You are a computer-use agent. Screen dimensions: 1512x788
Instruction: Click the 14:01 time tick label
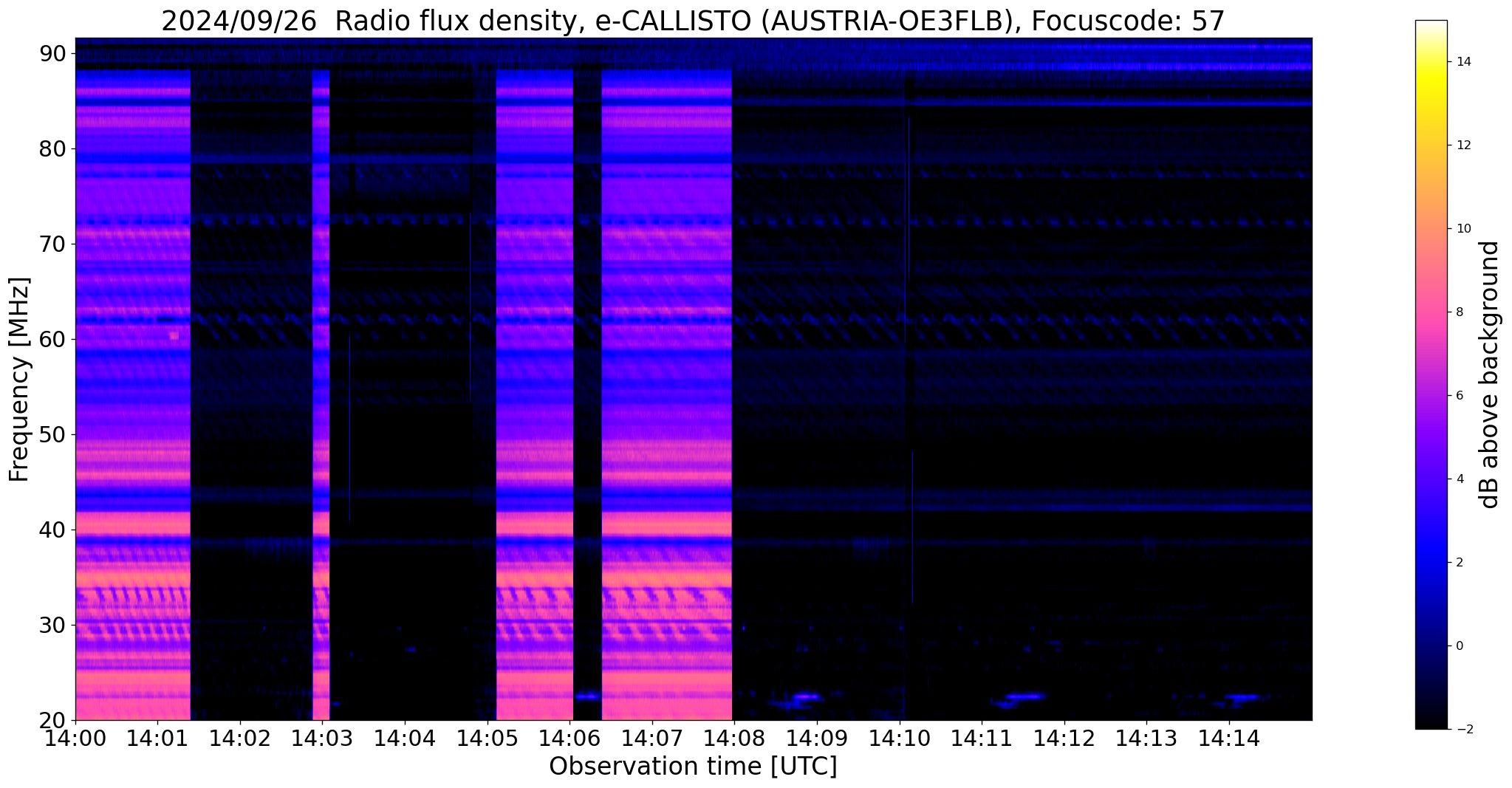click(x=157, y=738)
